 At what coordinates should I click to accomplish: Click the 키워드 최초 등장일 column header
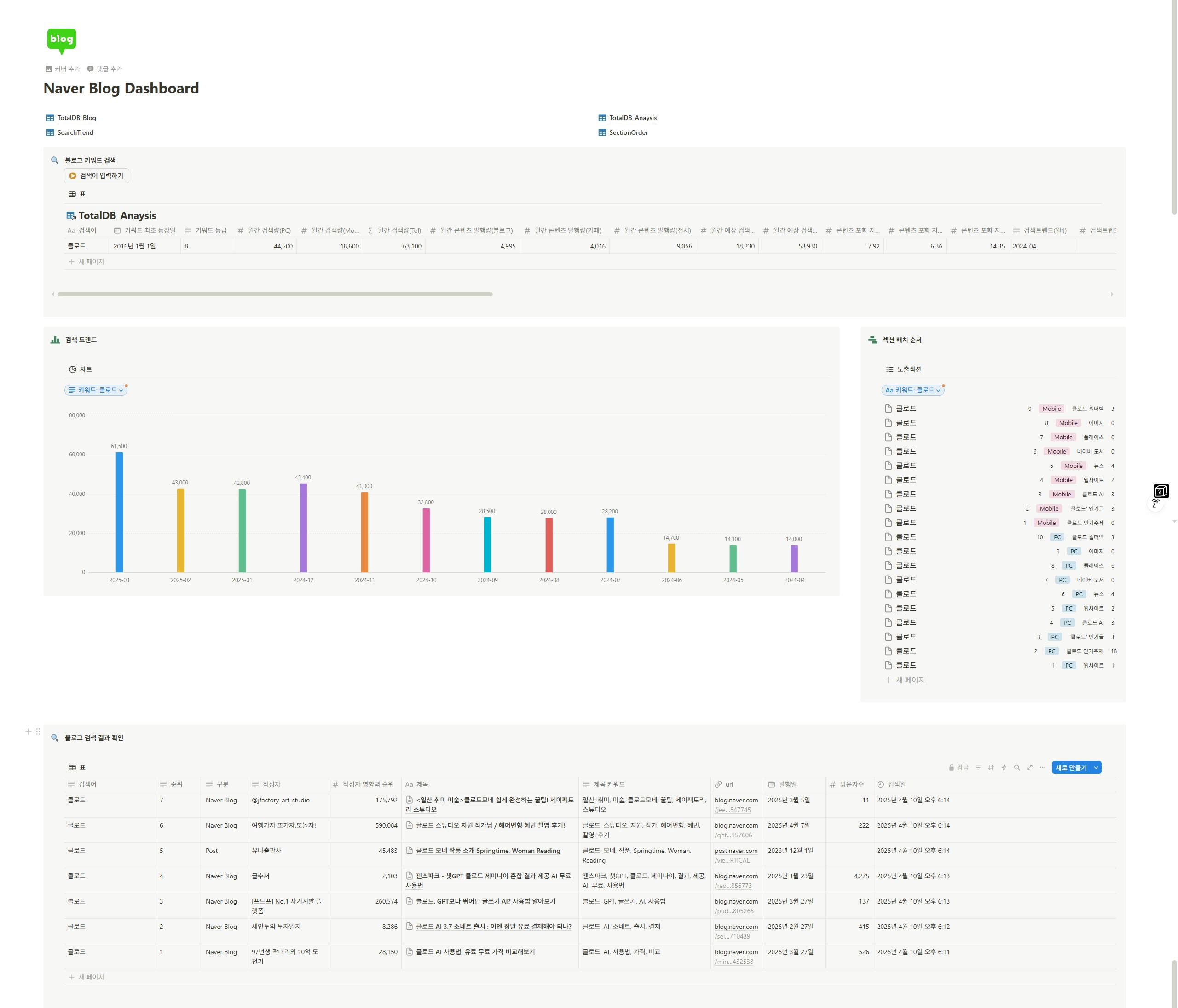pyautogui.click(x=145, y=230)
